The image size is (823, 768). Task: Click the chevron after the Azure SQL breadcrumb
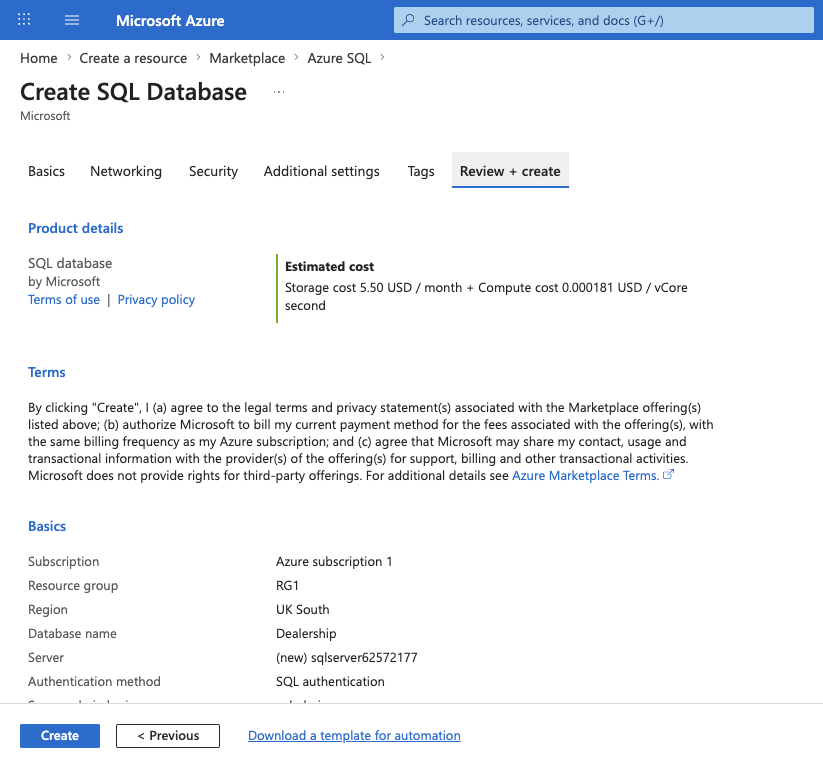[x=382, y=57]
